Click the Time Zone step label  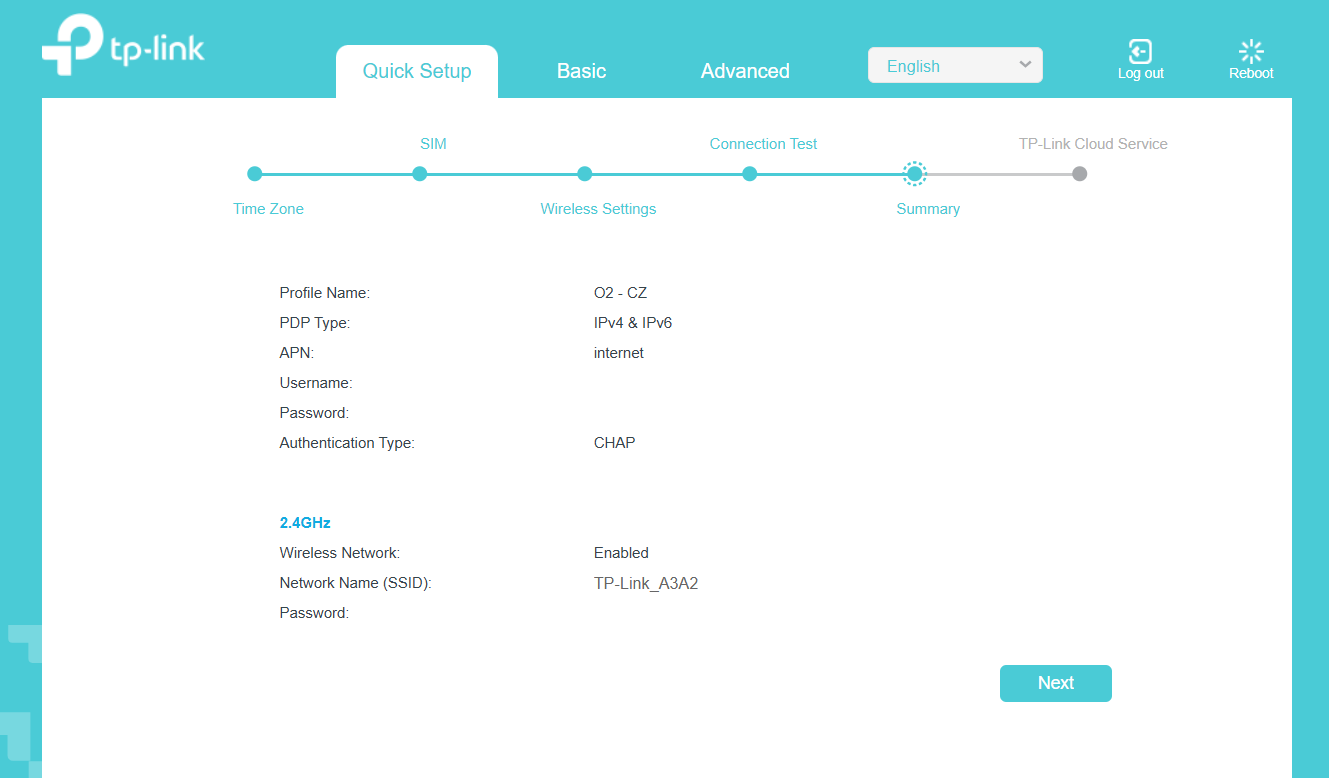[268, 209]
